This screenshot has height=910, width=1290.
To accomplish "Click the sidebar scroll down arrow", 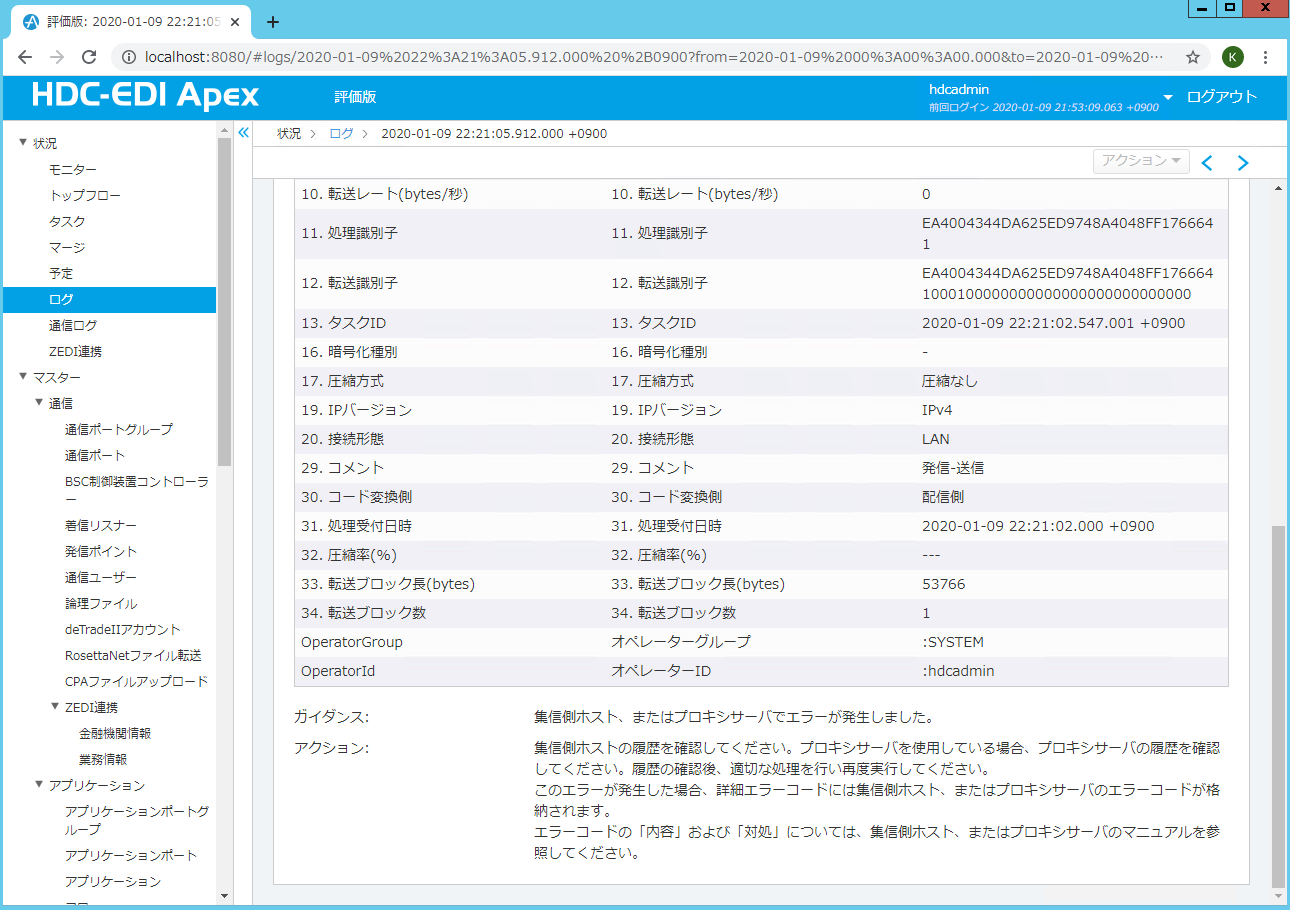I will (x=224, y=896).
